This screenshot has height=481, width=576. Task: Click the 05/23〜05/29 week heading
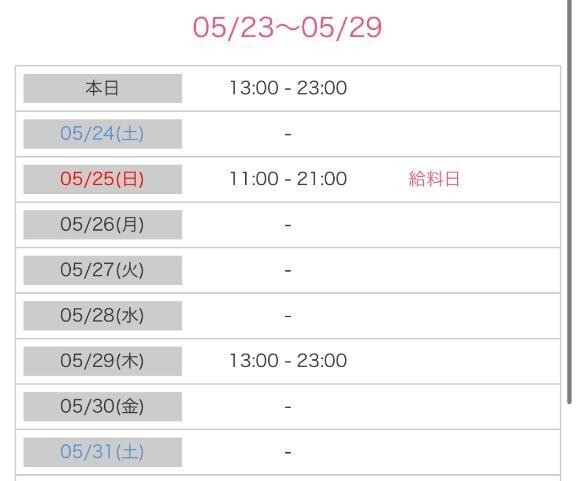[288, 28]
